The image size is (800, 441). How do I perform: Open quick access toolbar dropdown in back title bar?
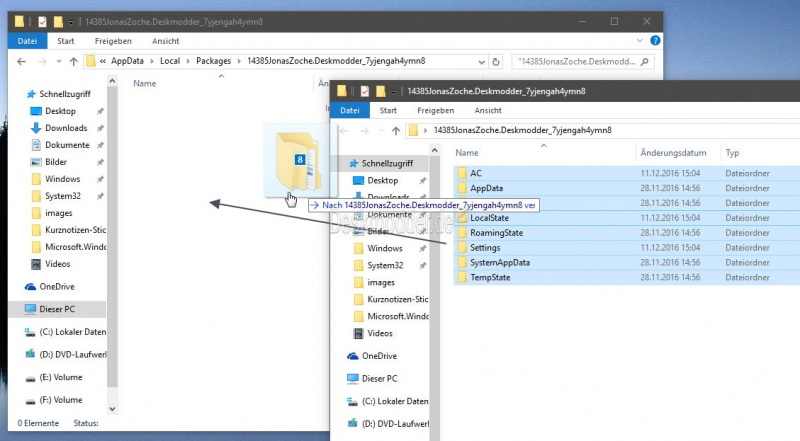pos(70,21)
